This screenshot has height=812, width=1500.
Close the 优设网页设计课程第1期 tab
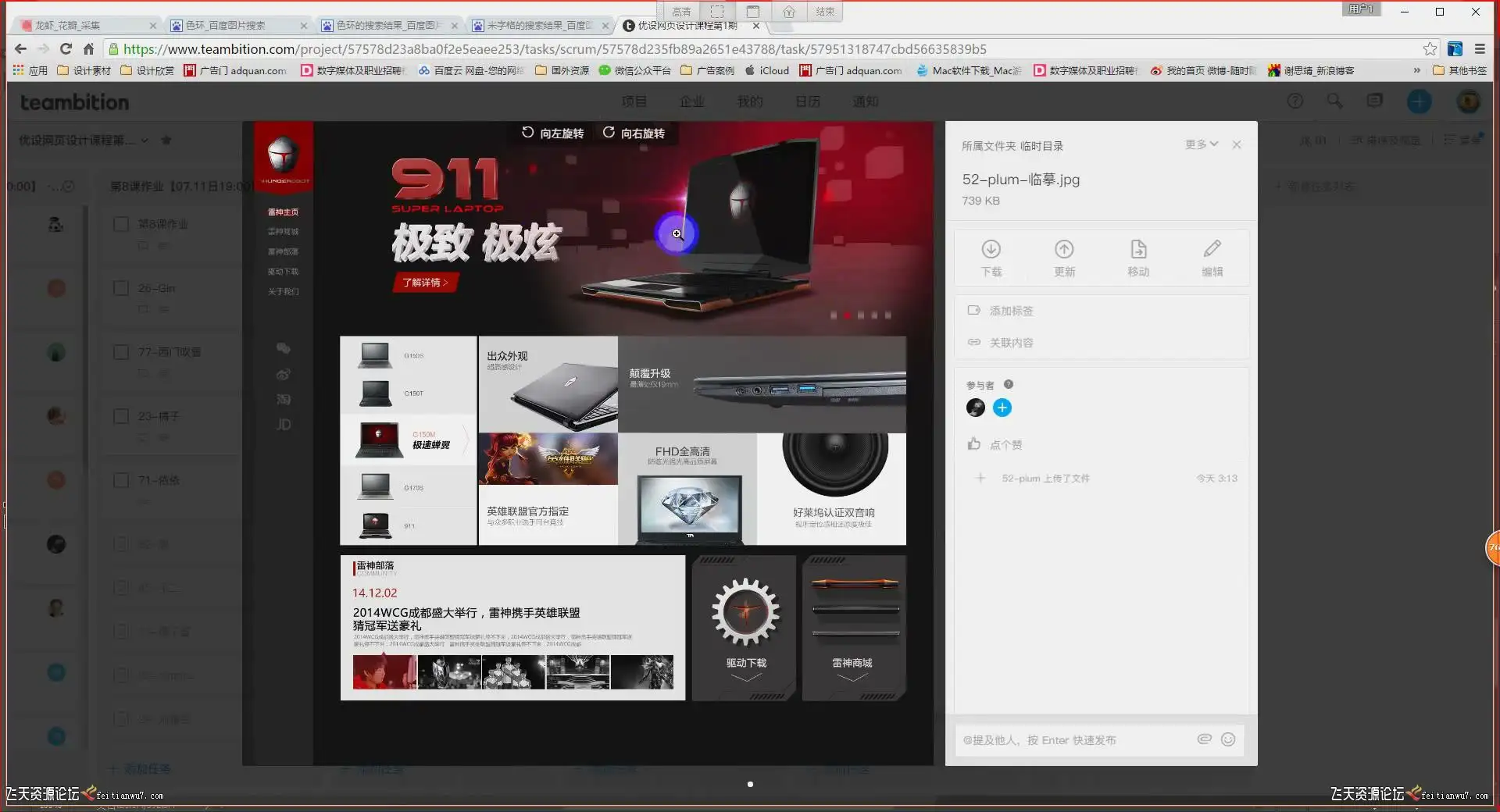pos(755,25)
